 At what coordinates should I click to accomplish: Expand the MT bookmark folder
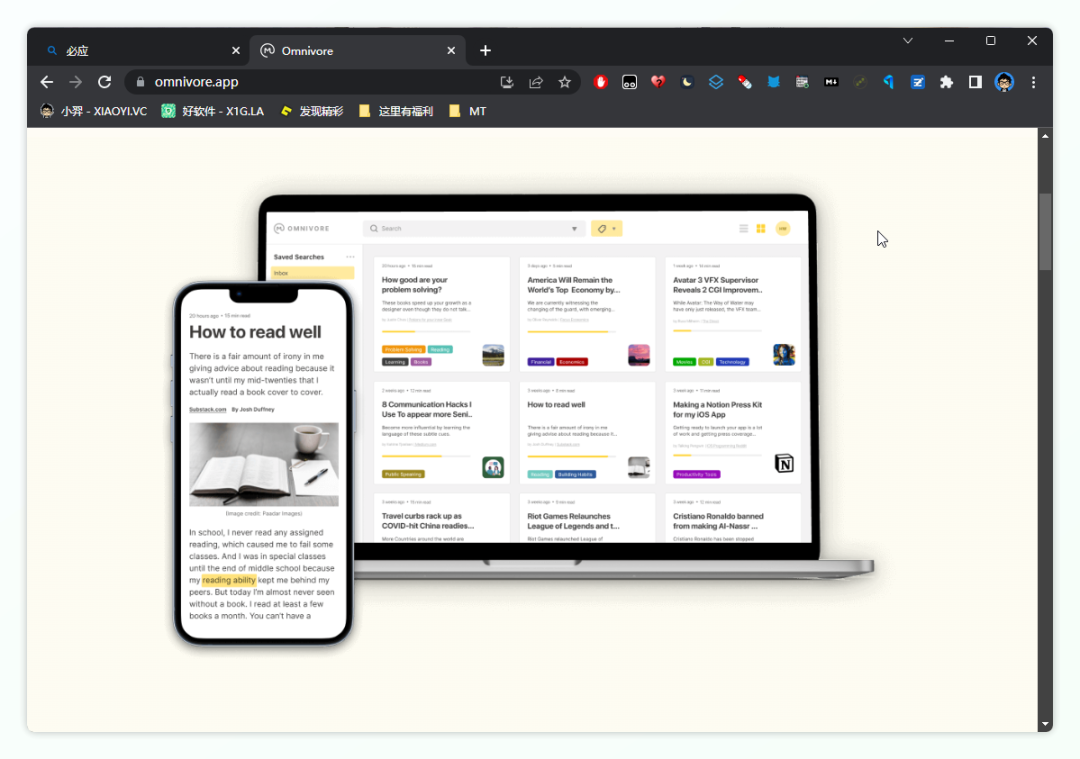point(468,111)
